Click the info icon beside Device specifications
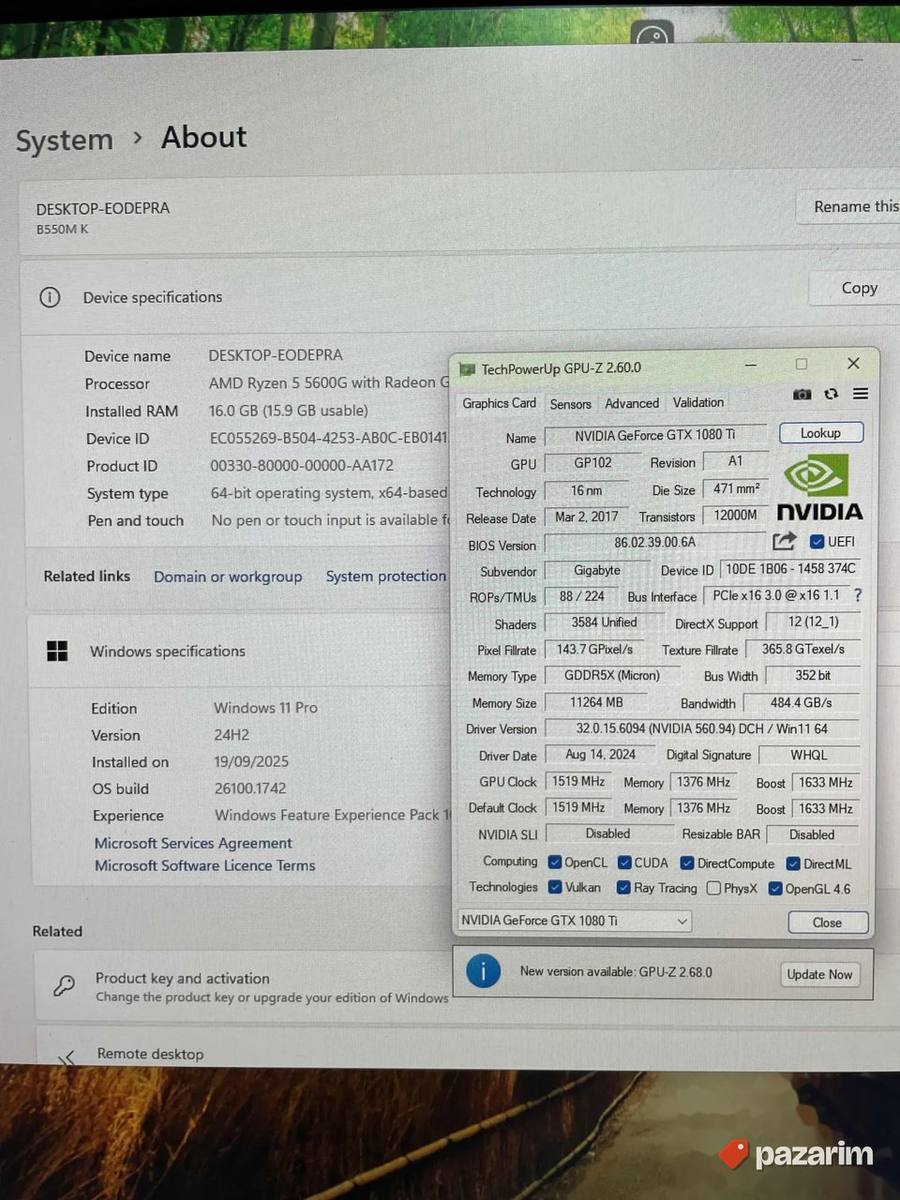 click(50, 297)
